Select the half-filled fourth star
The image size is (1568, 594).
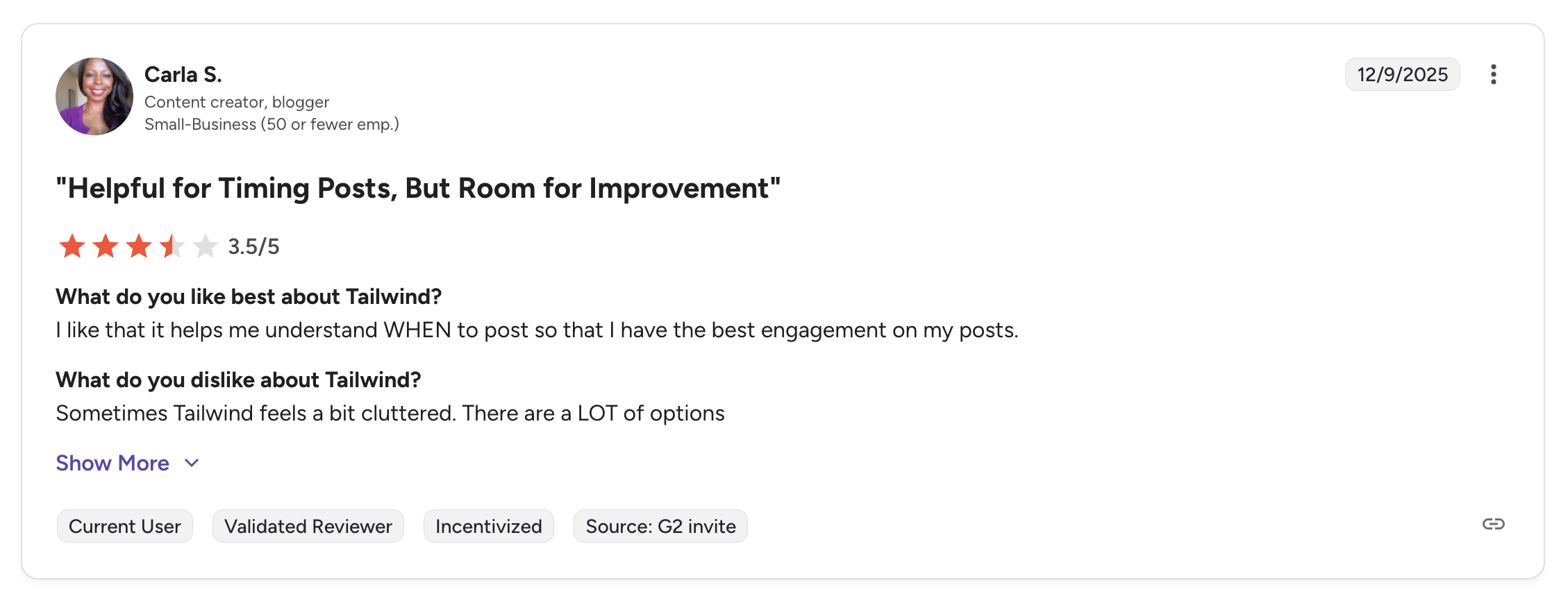click(x=171, y=246)
